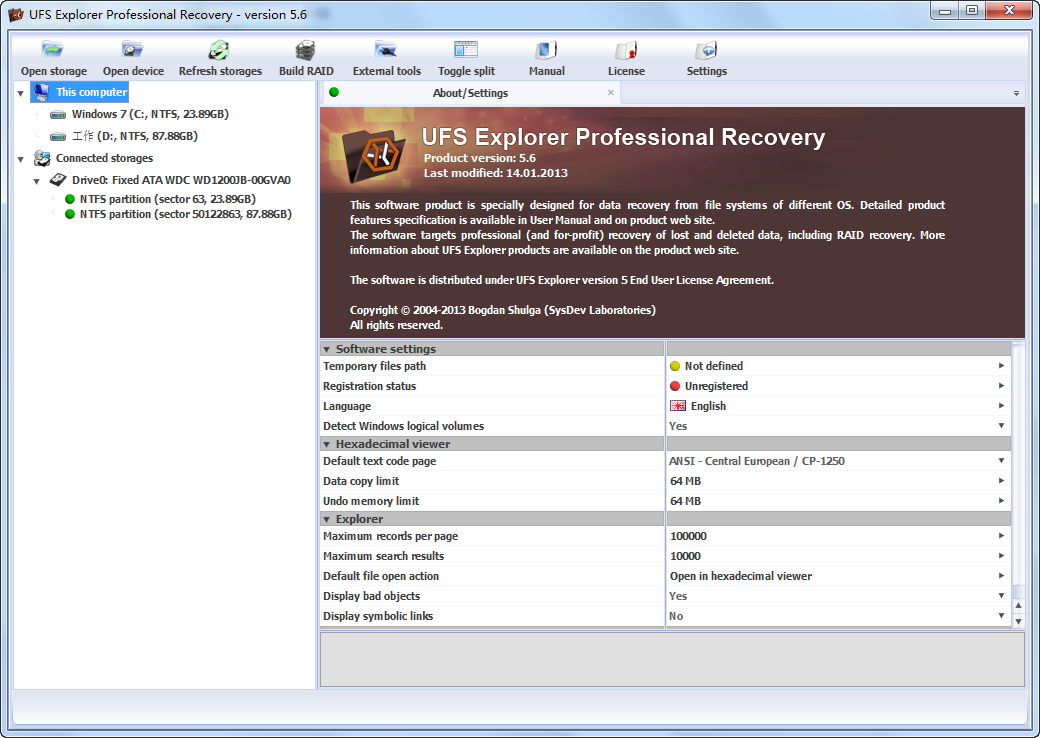Screen dimensions: 1040x738
Task: Switch to the About/Settings tab
Action: (x=470, y=93)
